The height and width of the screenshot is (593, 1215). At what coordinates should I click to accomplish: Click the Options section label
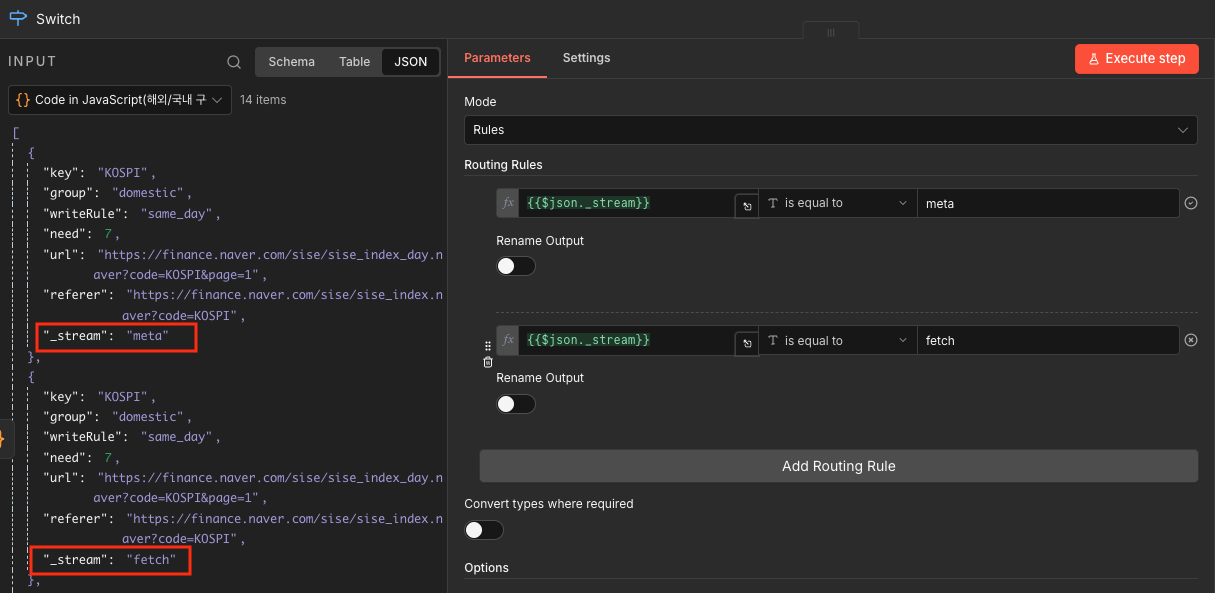pyautogui.click(x=486, y=568)
